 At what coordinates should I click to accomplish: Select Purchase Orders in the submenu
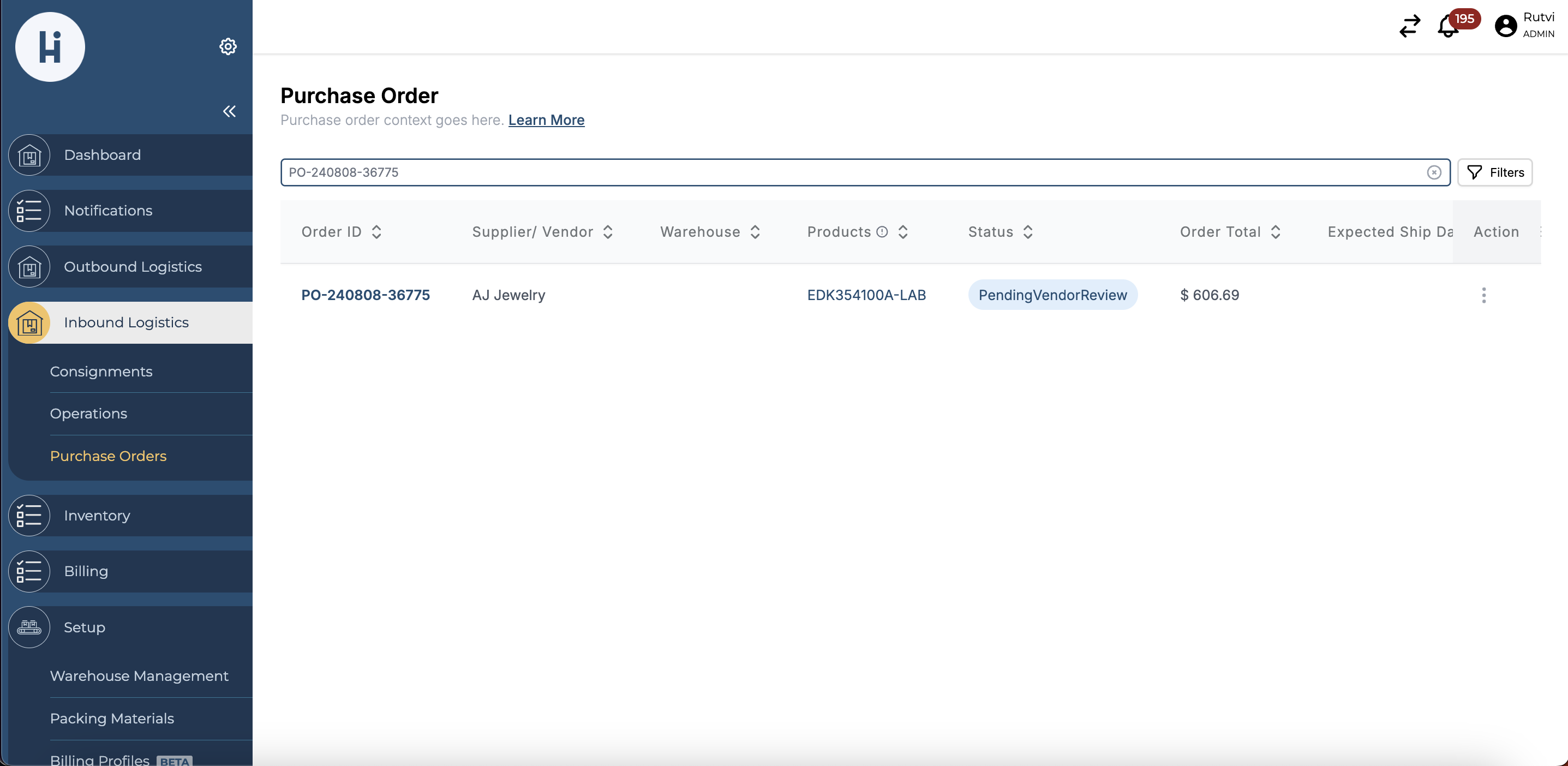[x=109, y=456]
